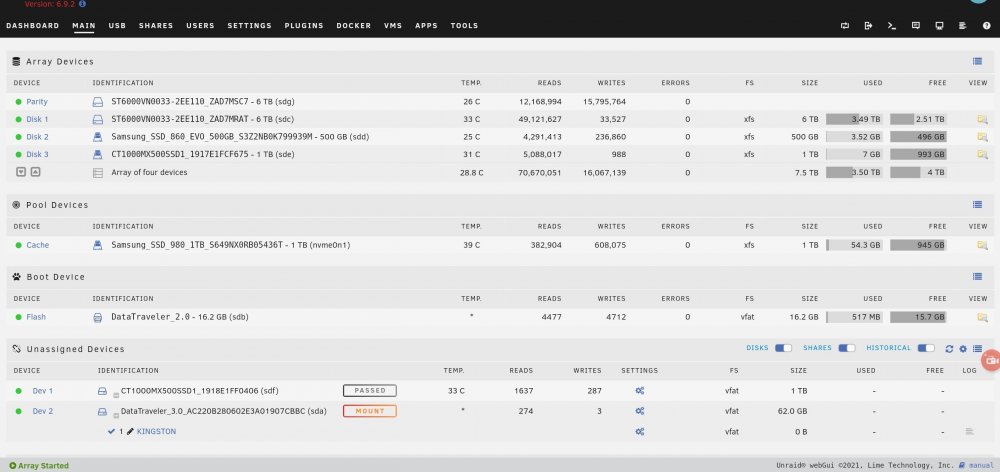Screen dimensions: 1000x472
Task: Click the version info icon next to 6.9.2
Action: pyautogui.click(x=82, y=4)
